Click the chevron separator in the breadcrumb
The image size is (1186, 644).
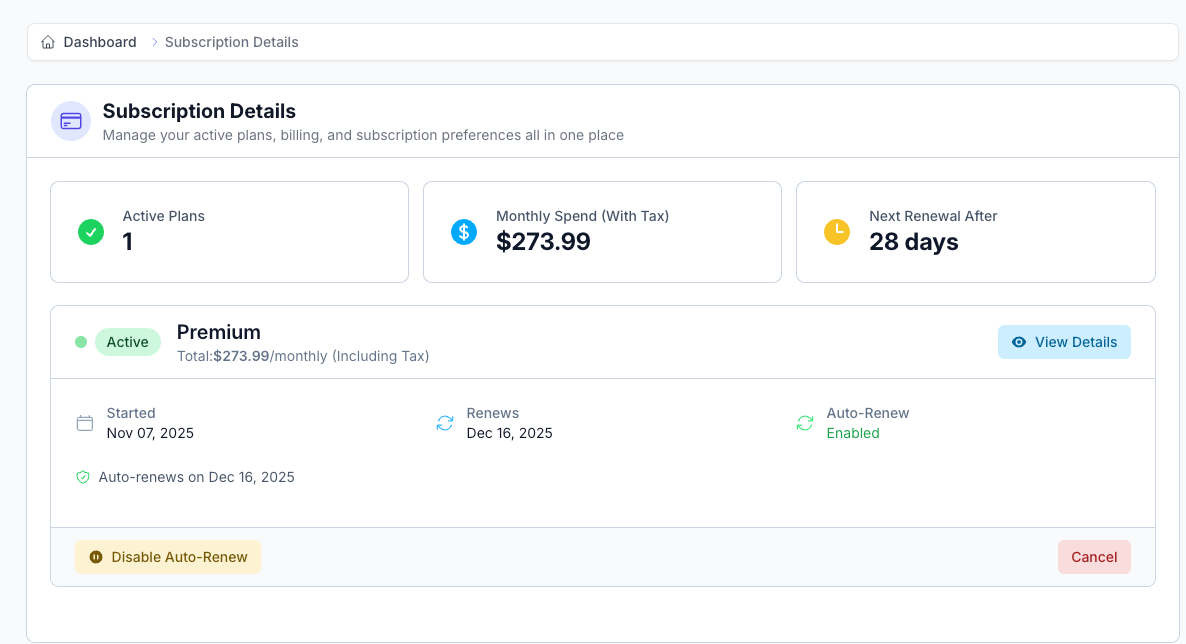[x=153, y=42]
